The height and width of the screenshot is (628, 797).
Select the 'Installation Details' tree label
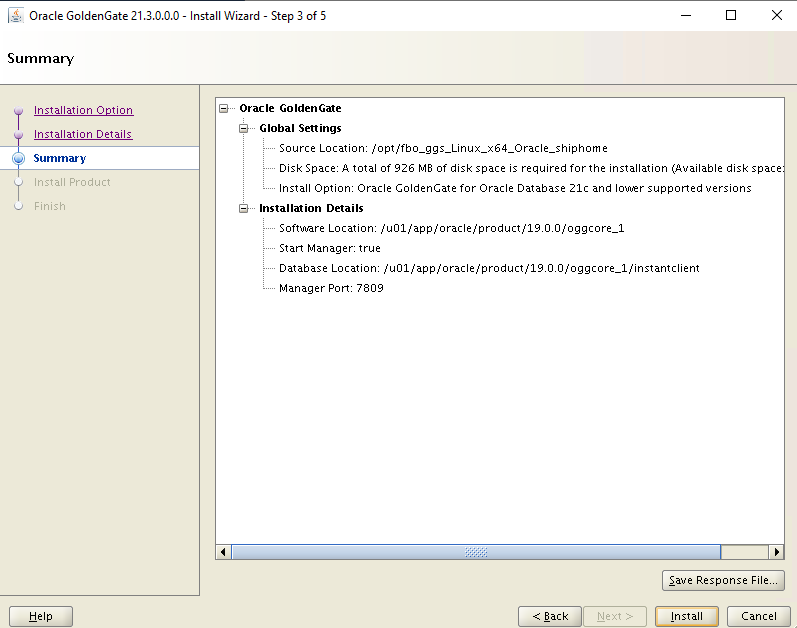pos(311,208)
